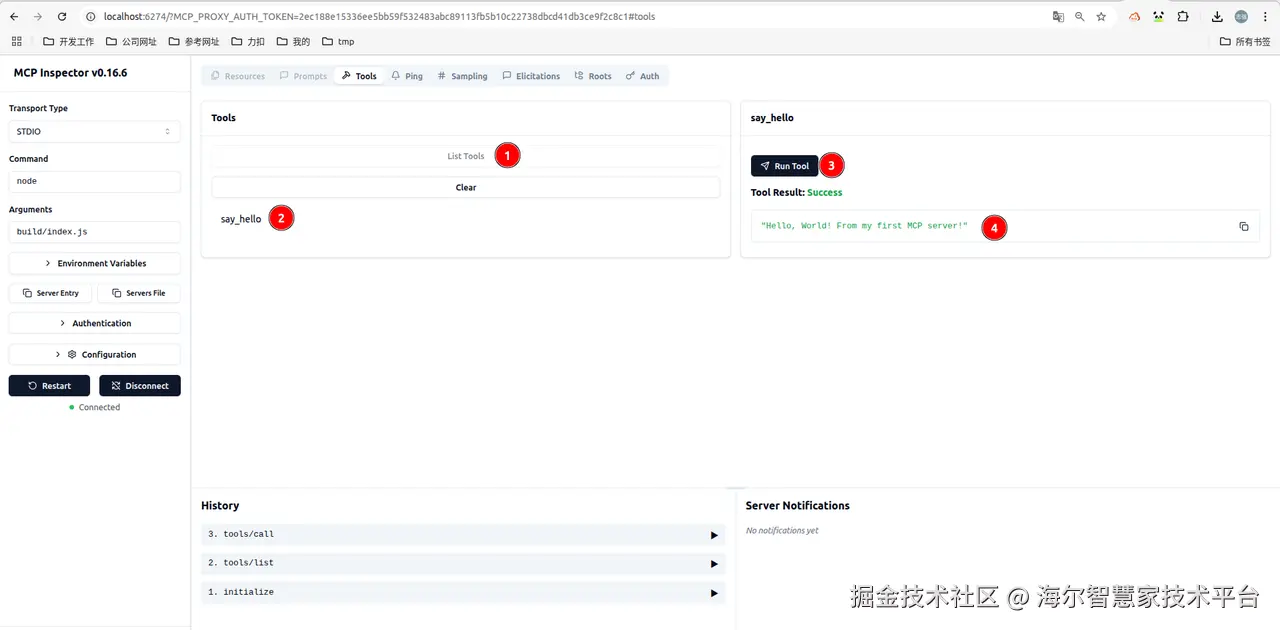Switch to the Elicitations tab

coord(531,76)
